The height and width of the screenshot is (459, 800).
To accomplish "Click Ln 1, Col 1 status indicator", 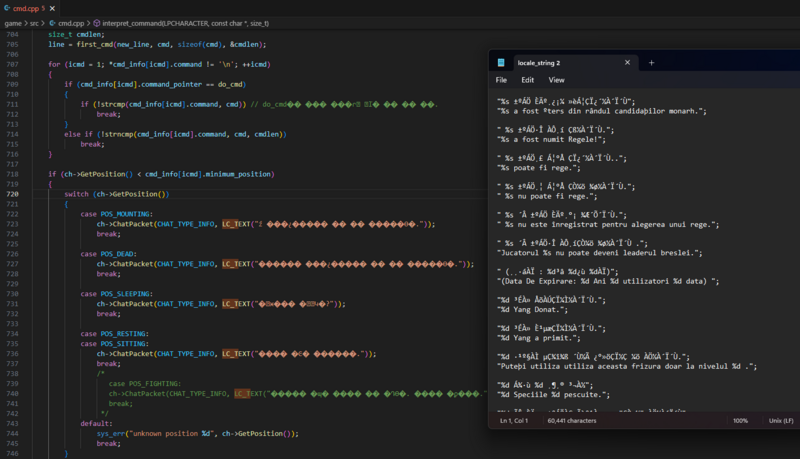I will pos(514,421).
